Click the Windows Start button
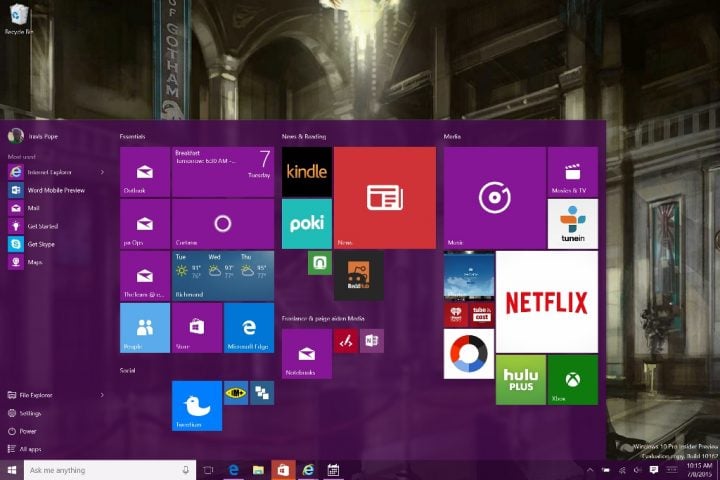720x480 pixels. click(x=11, y=470)
